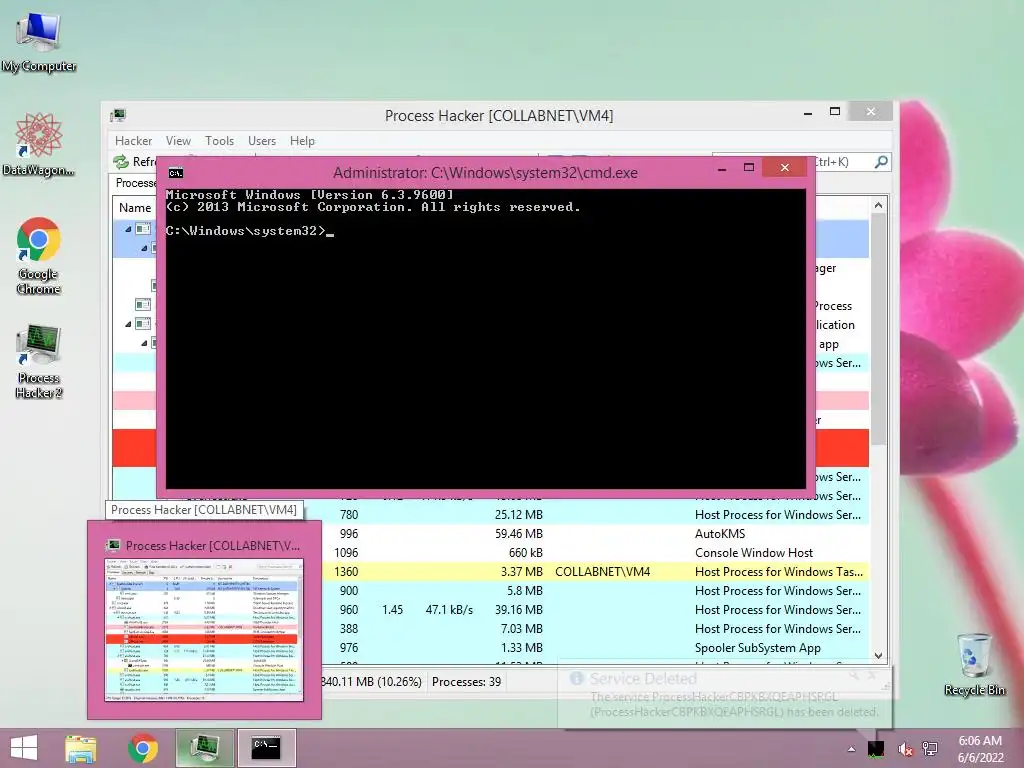Screen dimensions: 1024x768
Task: Click 660 kB memory cell
Action: pos(526,552)
